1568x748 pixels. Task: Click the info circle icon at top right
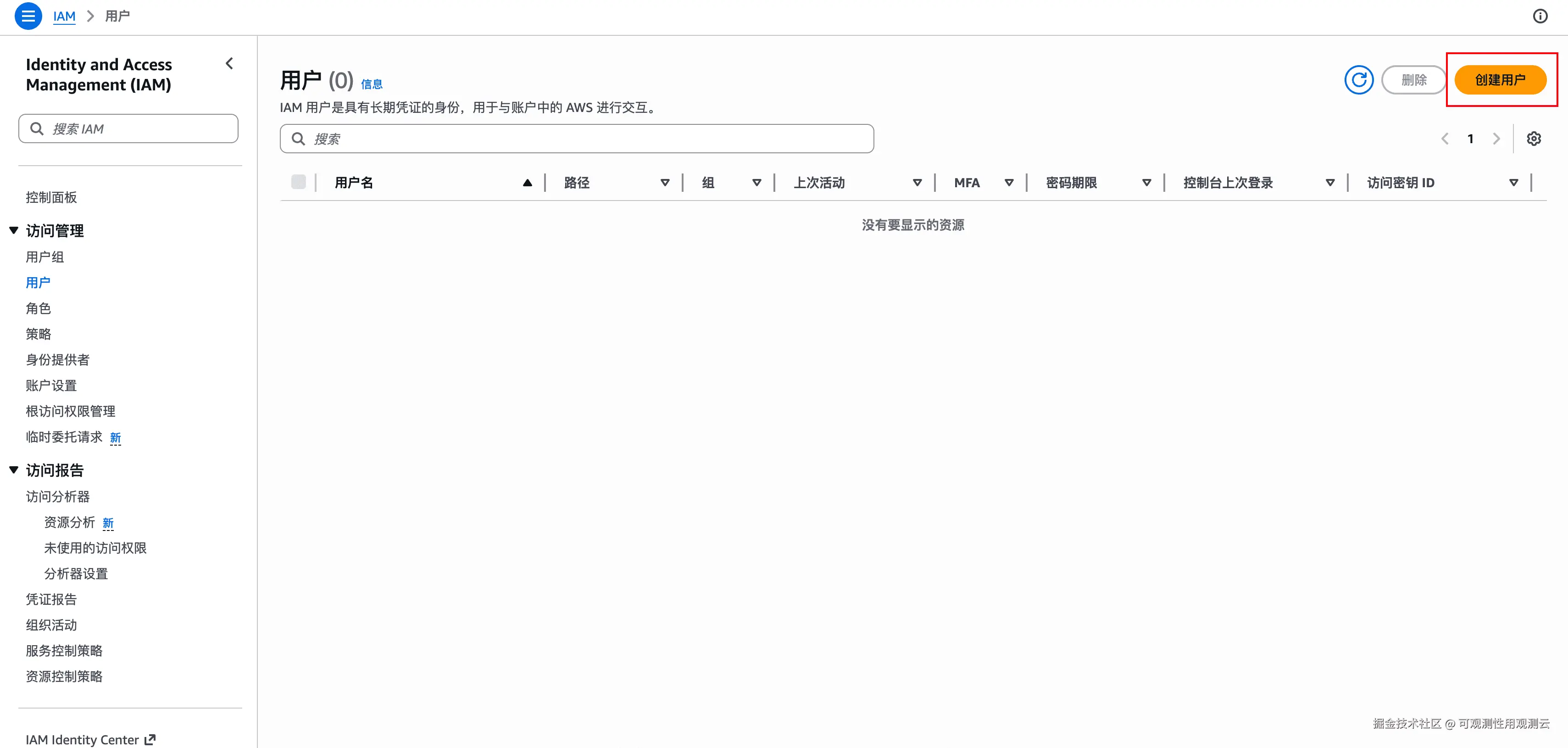pos(1540,16)
